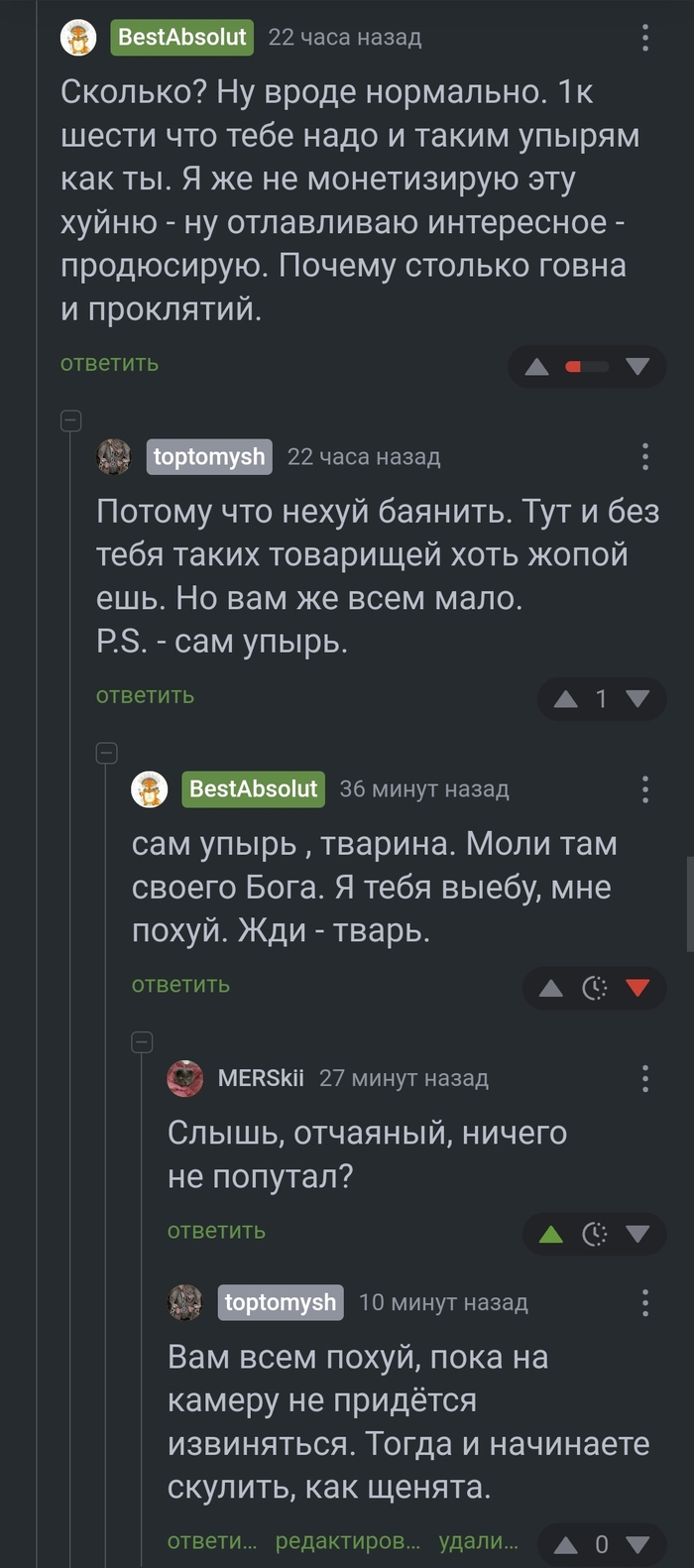Click toptomysh's profile avatar
This screenshot has height=1568, width=694.
(113, 457)
